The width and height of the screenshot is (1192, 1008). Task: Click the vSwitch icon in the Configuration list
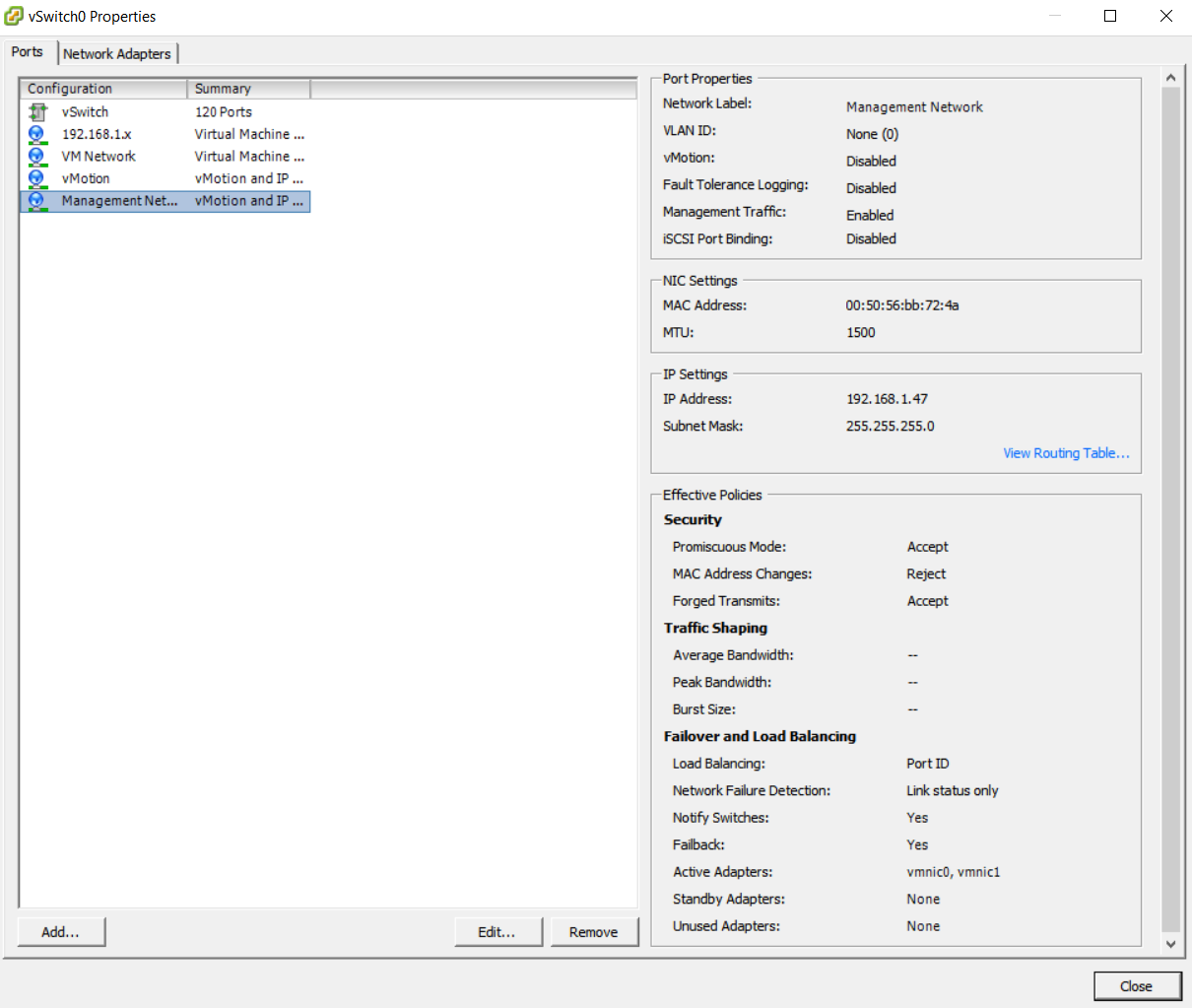pos(35,111)
